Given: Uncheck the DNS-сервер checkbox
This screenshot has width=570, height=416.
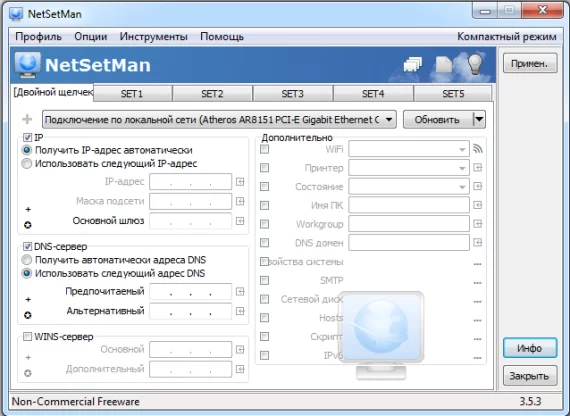Looking at the screenshot, I should click(x=27, y=247).
